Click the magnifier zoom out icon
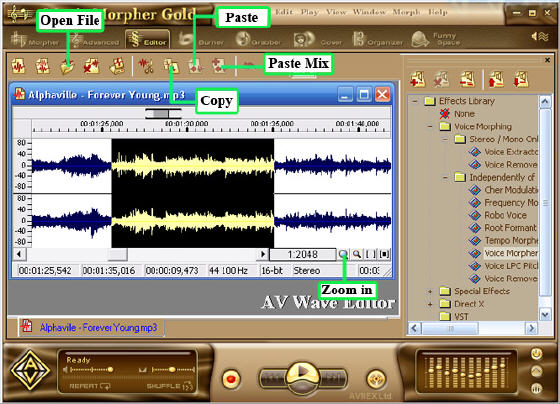Screen dimensions: 560x404 coord(356,254)
